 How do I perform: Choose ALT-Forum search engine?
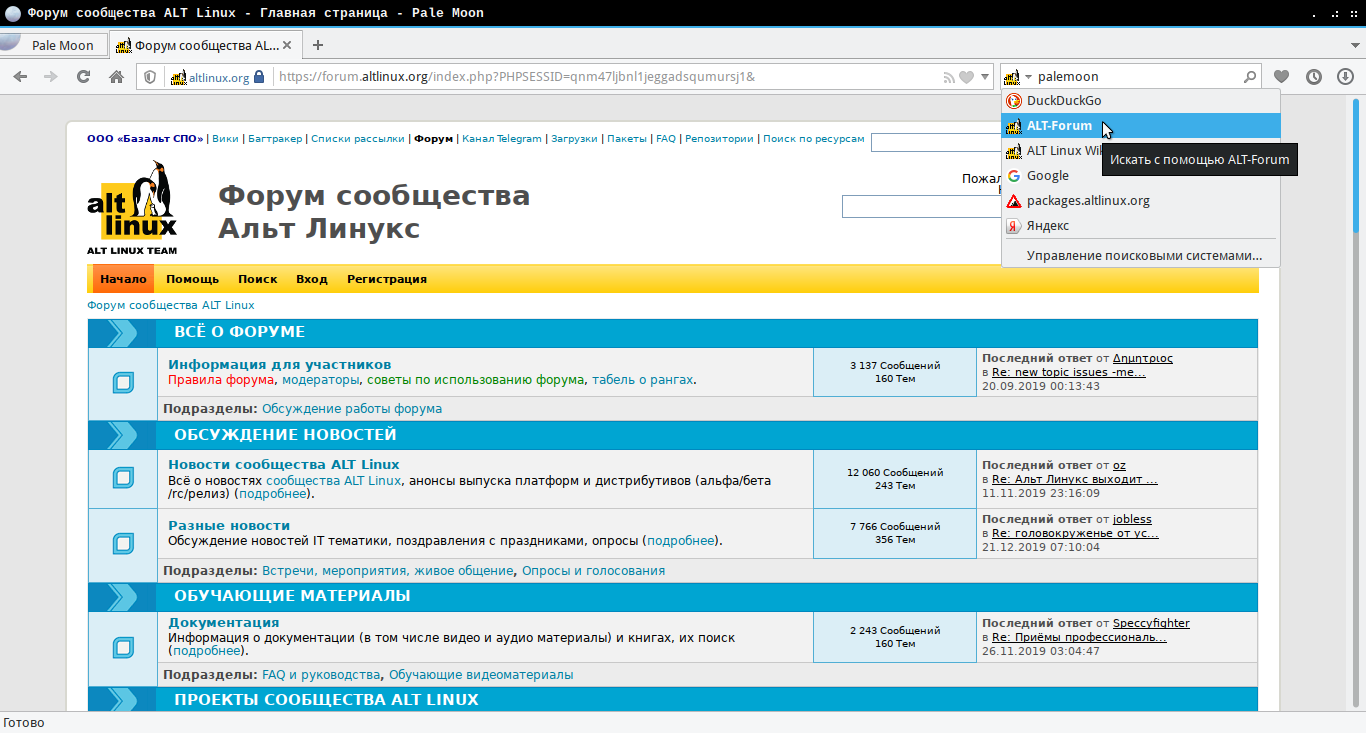coord(1140,126)
